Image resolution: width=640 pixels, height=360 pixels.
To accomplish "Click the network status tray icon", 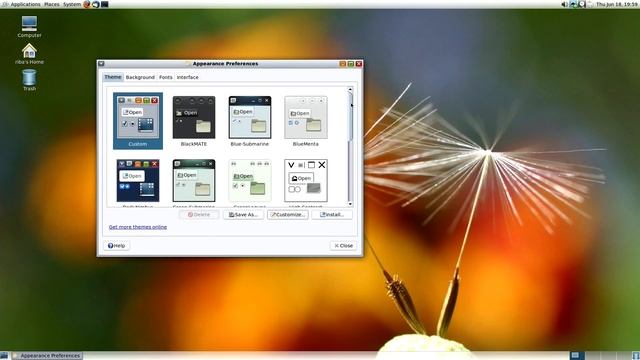I will (x=573, y=4).
